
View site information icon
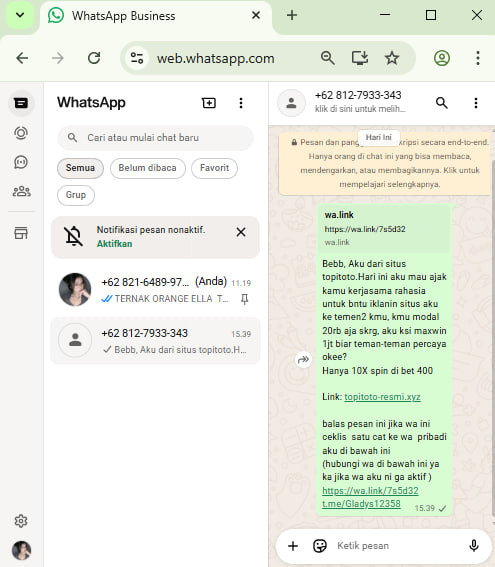[137, 58]
